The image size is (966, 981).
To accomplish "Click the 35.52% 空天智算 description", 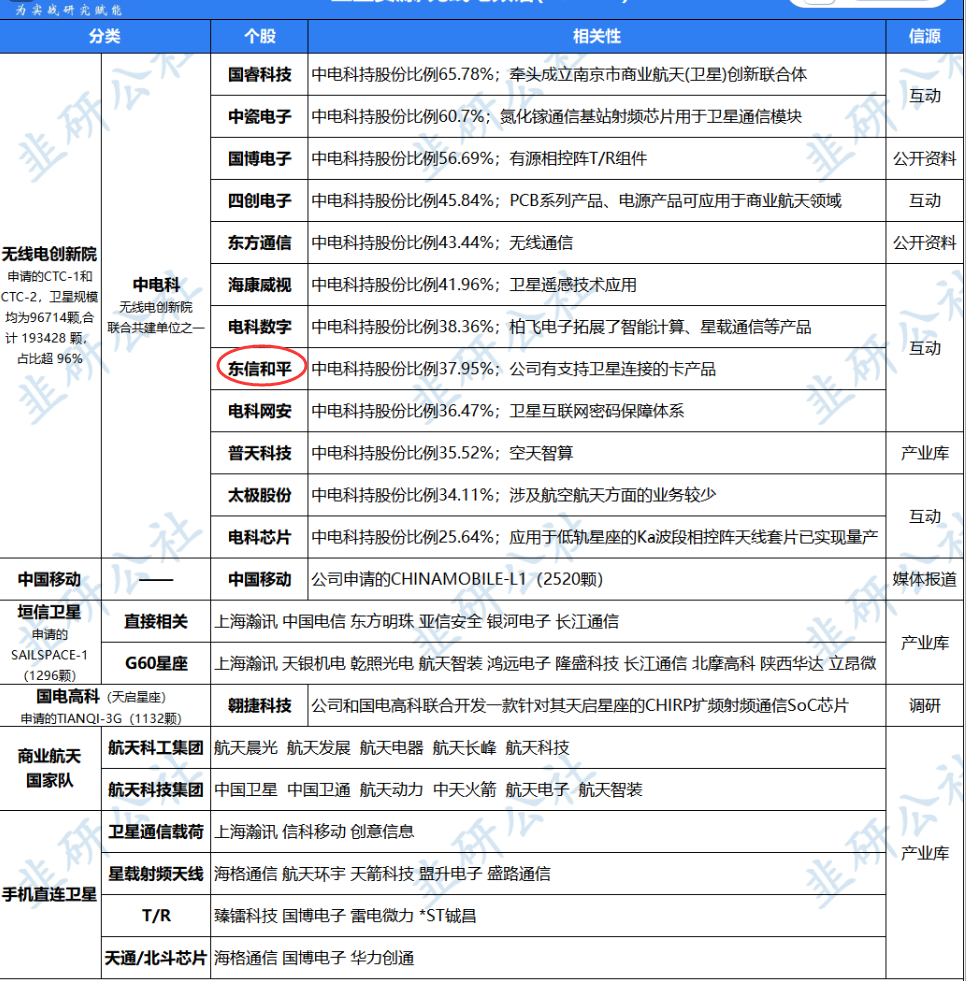I will click(597, 453).
